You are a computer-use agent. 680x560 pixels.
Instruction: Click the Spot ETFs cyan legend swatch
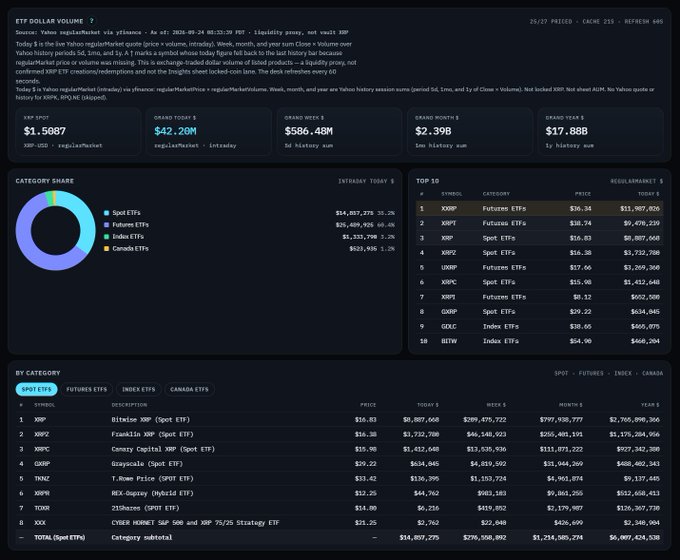click(x=106, y=213)
